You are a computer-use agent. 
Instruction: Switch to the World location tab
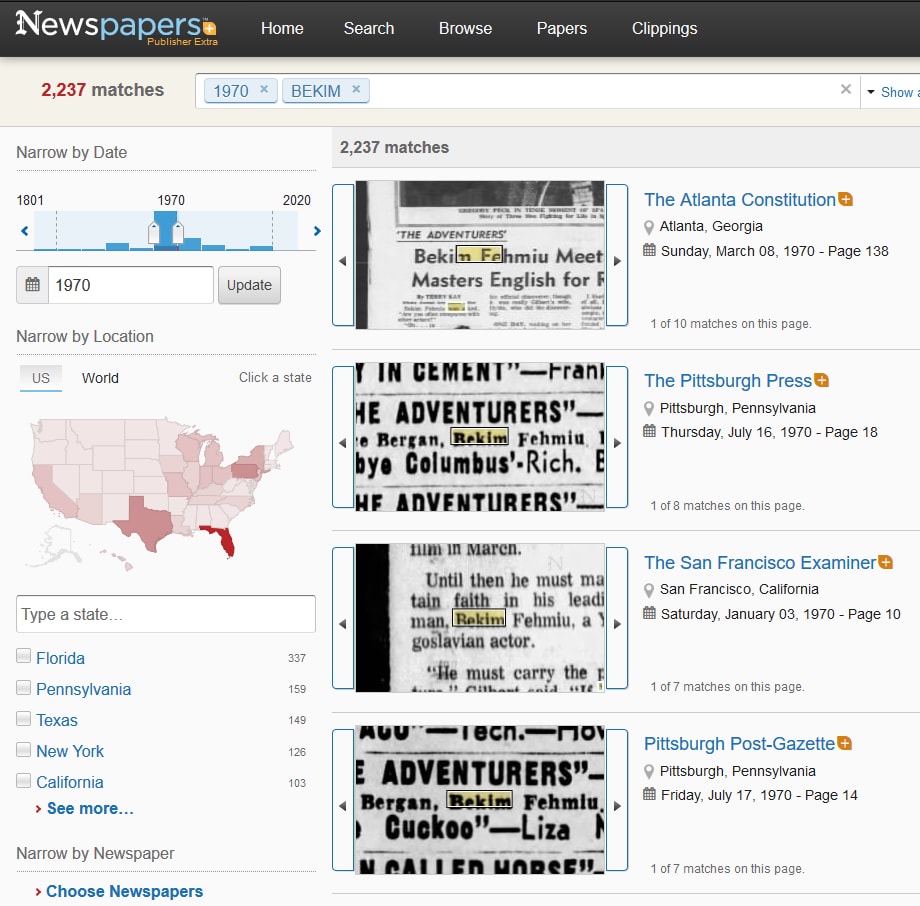pyautogui.click(x=100, y=378)
